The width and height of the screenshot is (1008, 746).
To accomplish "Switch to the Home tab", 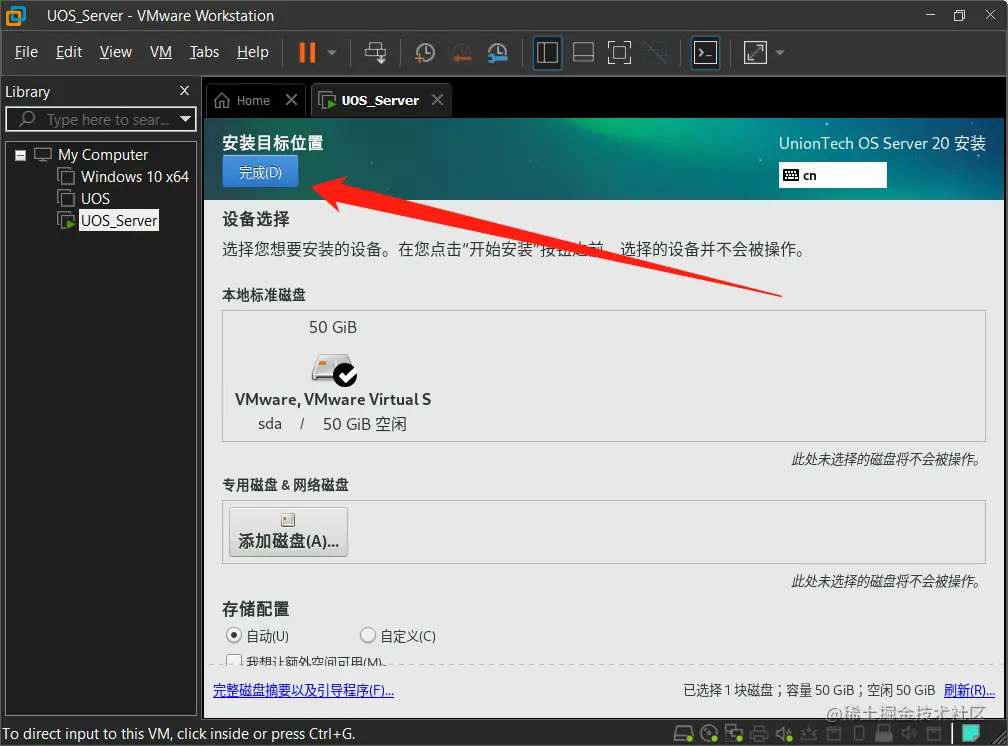I will click(x=246, y=100).
